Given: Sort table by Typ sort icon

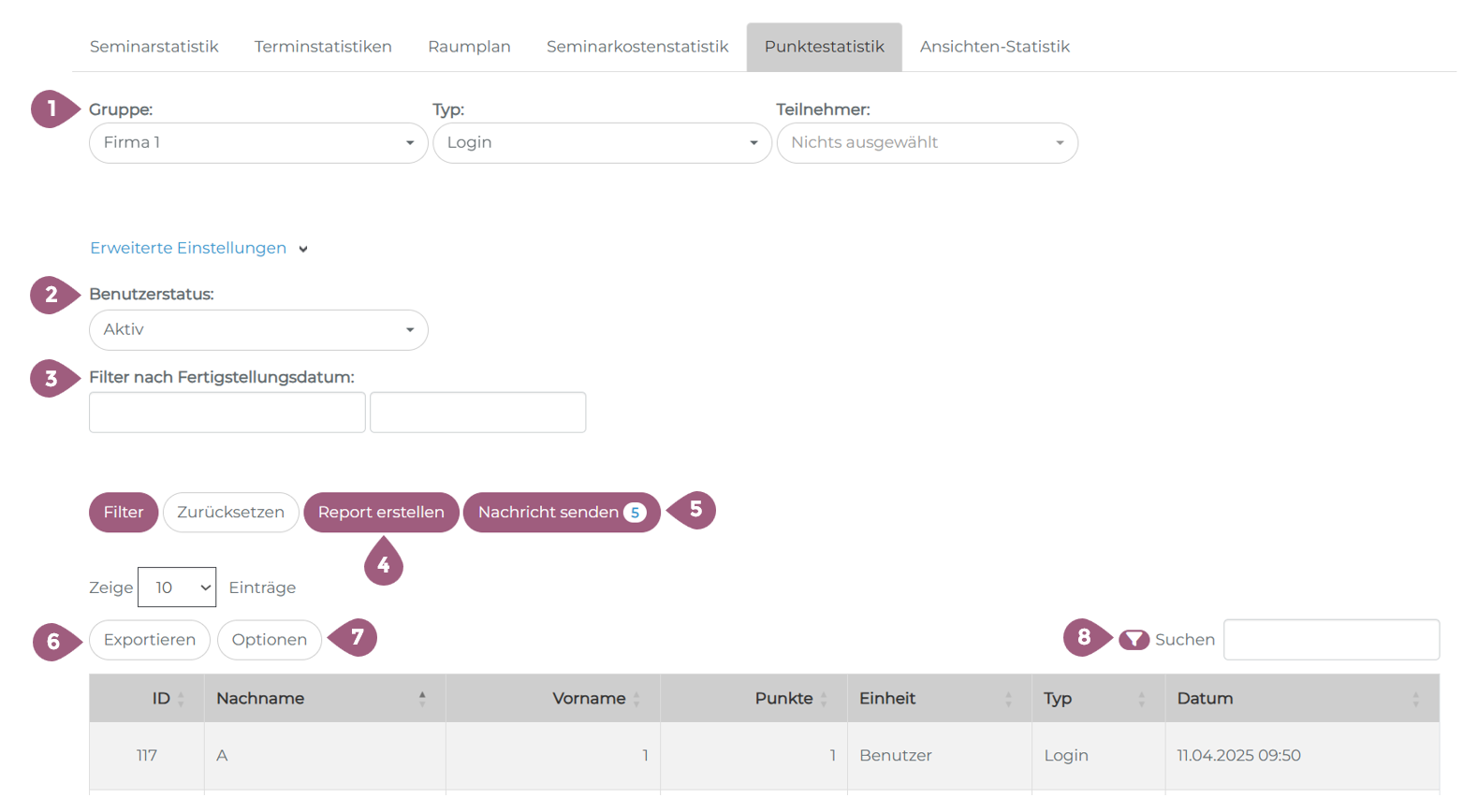Looking at the screenshot, I should [x=1141, y=699].
